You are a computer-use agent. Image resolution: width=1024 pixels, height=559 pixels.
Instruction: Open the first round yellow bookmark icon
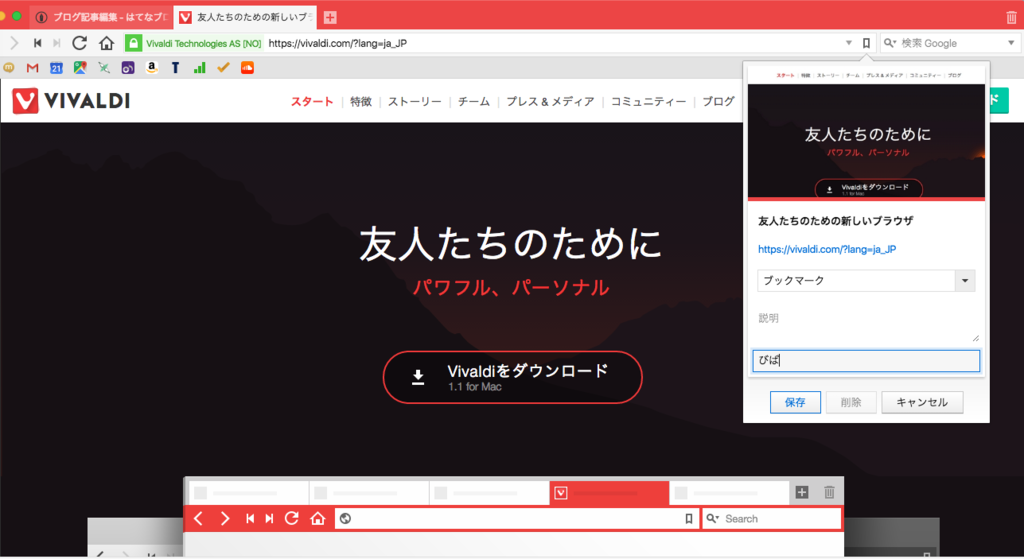pos(8,67)
